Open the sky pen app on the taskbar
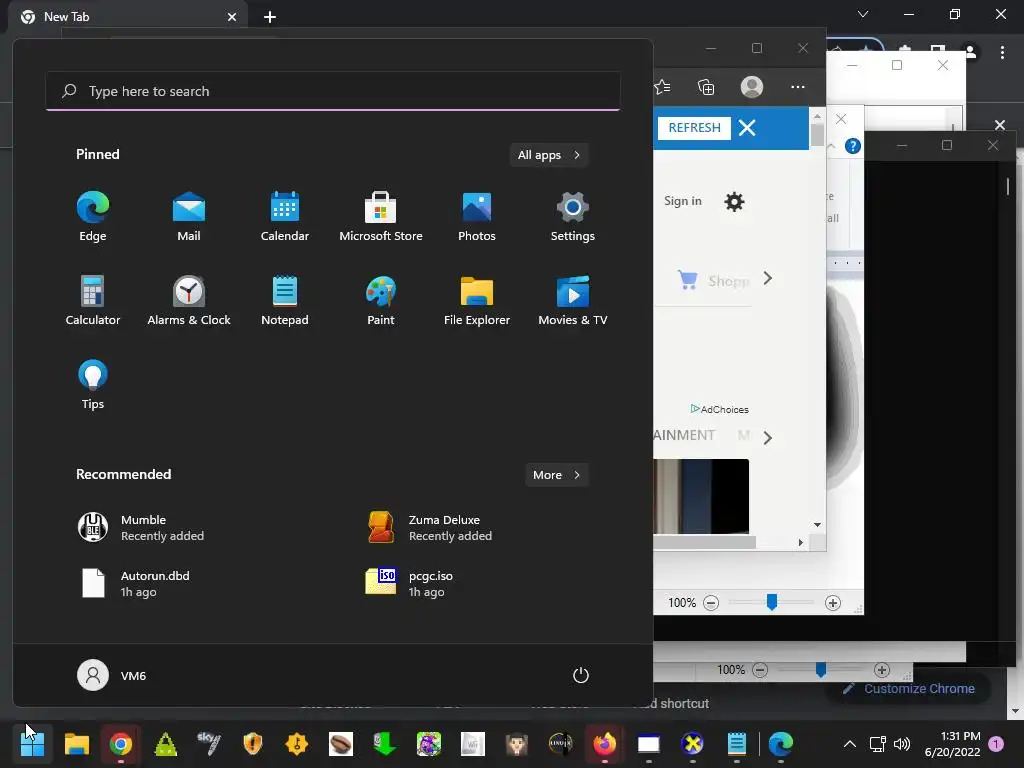The image size is (1024, 768). pos(209,744)
